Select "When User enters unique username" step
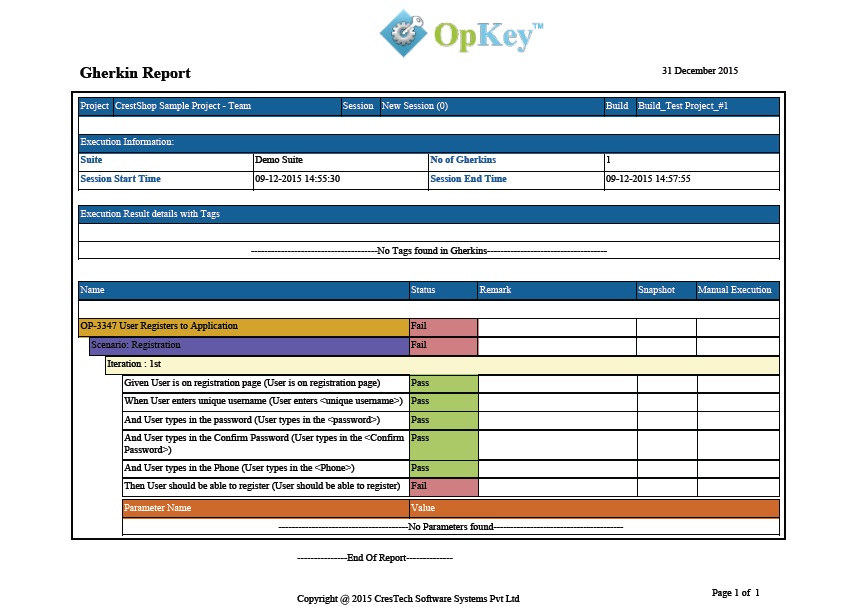The height and width of the screenshot is (607, 859). pos(266,402)
